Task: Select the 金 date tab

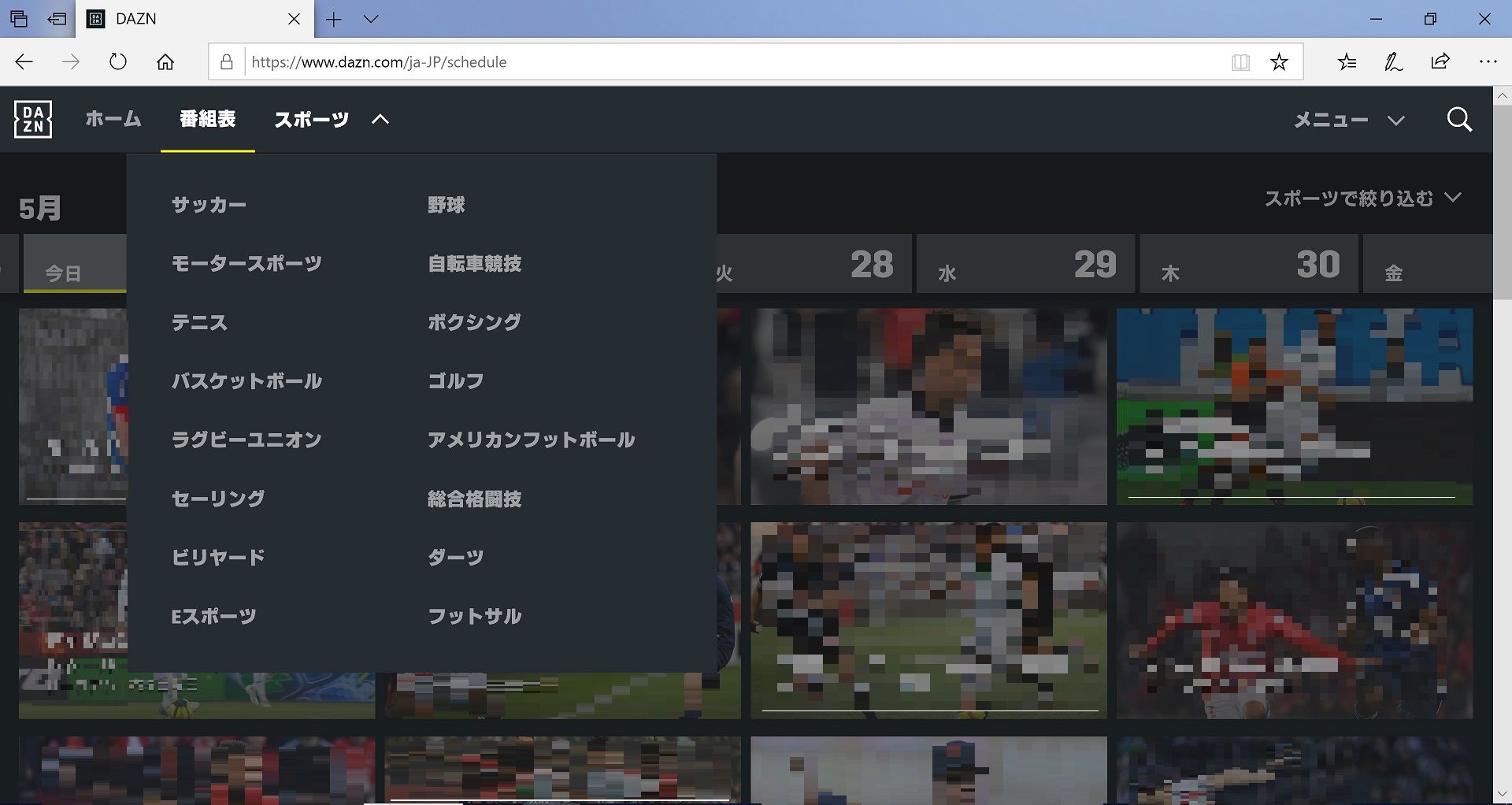Action: [x=1428, y=264]
